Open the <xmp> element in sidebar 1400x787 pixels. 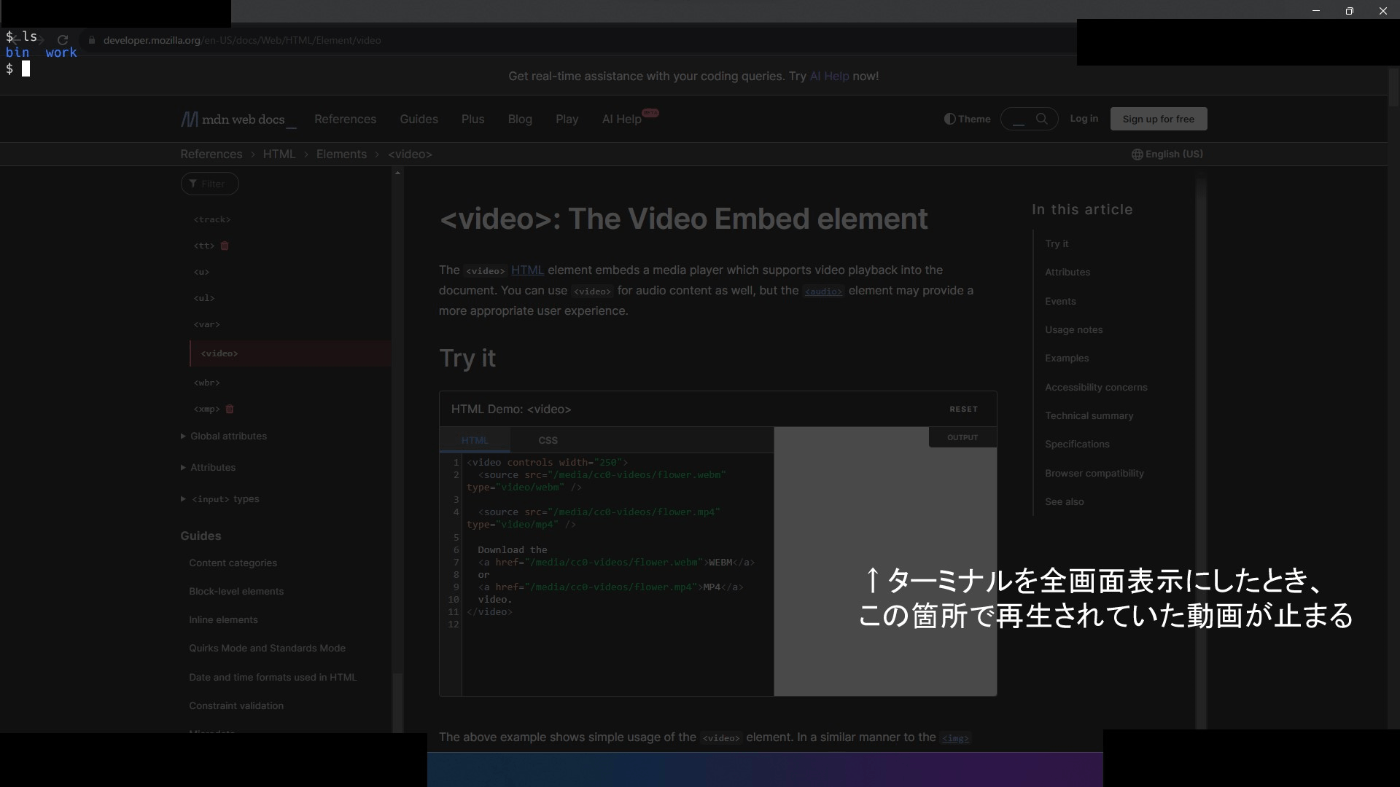tap(206, 409)
